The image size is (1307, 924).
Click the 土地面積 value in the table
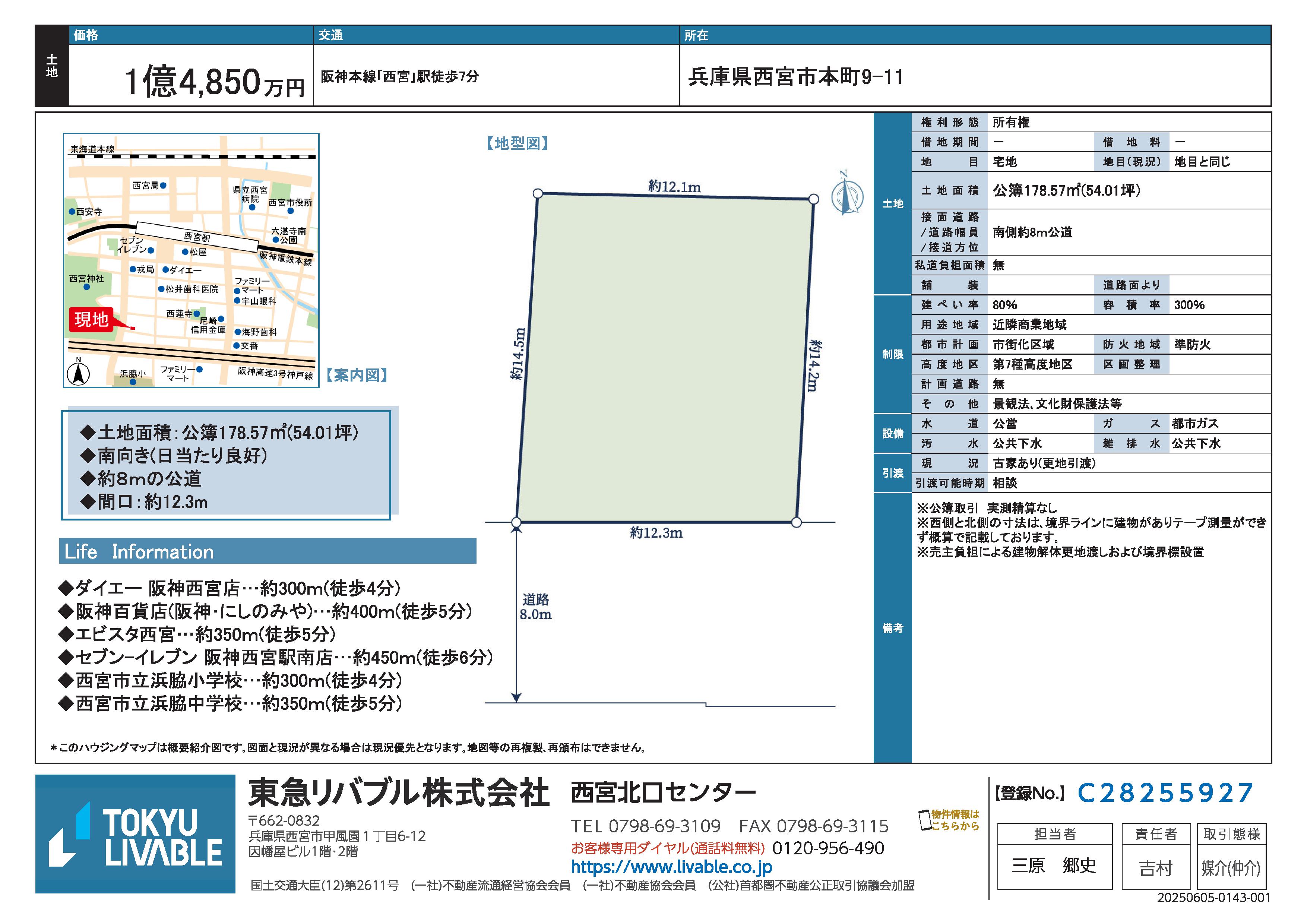(1066, 191)
